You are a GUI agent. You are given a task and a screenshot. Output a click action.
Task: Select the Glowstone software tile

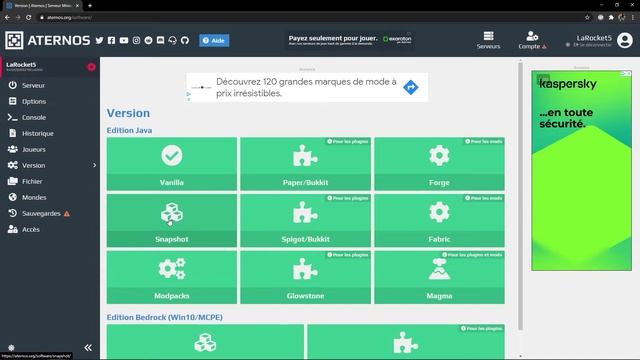pyautogui.click(x=305, y=277)
